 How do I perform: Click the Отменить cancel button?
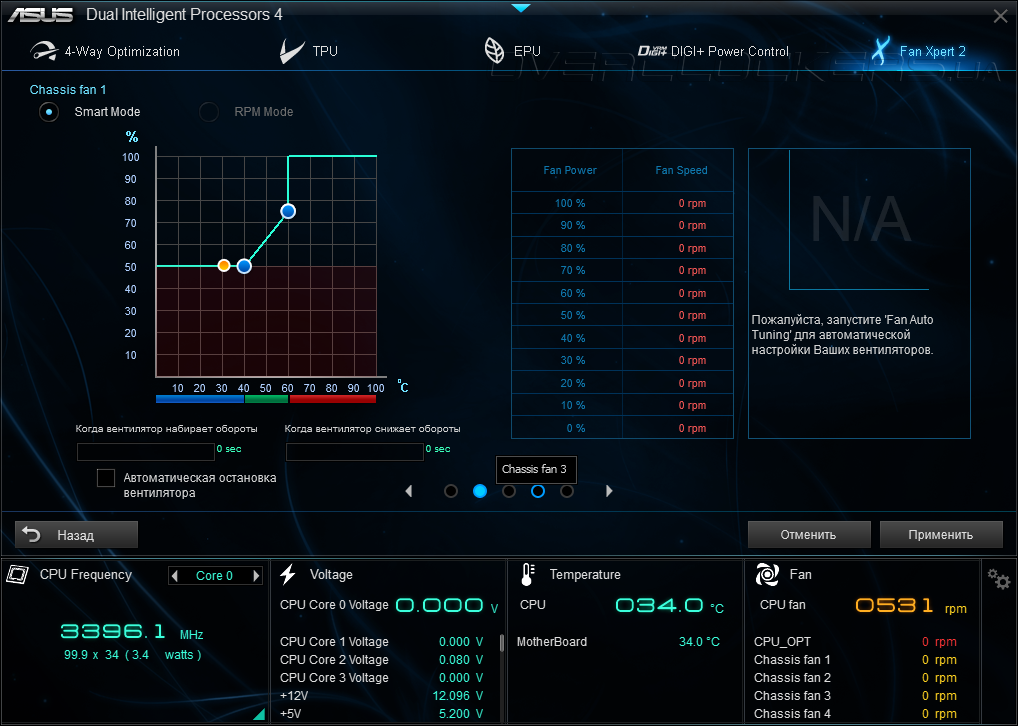[809, 534]
